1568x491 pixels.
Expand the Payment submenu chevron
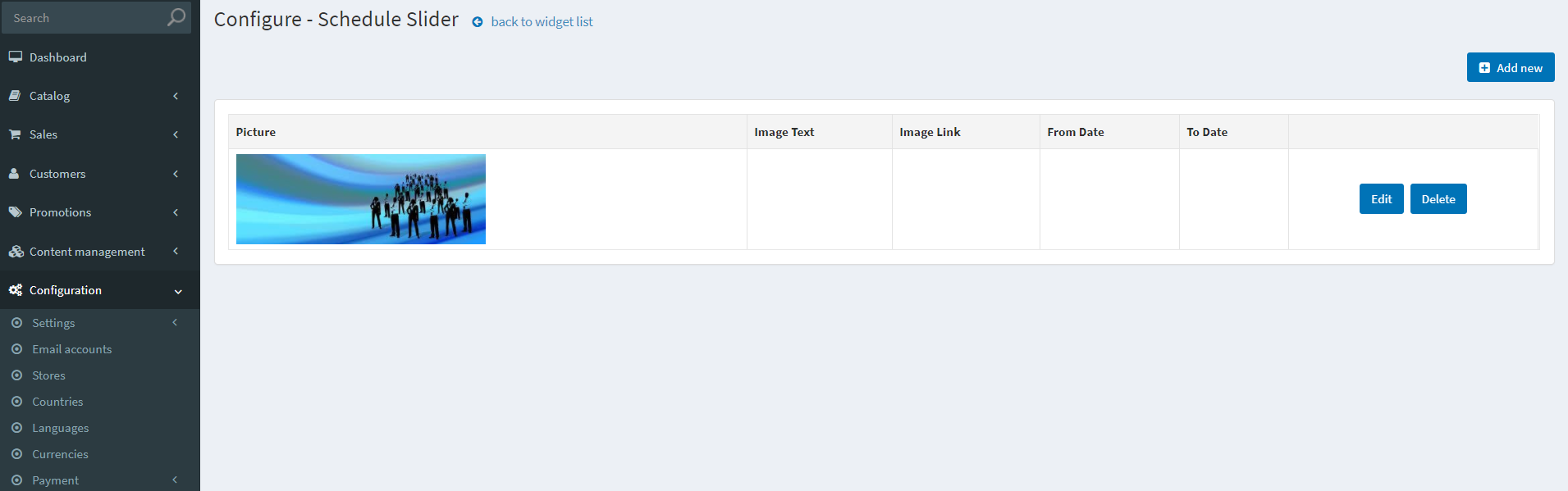[175, 480]
